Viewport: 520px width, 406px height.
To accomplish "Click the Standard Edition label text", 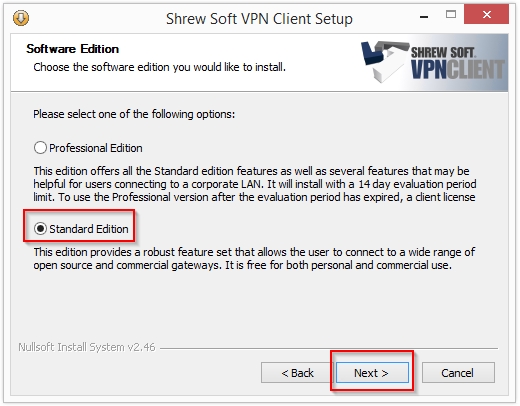I will pos(89,229).
